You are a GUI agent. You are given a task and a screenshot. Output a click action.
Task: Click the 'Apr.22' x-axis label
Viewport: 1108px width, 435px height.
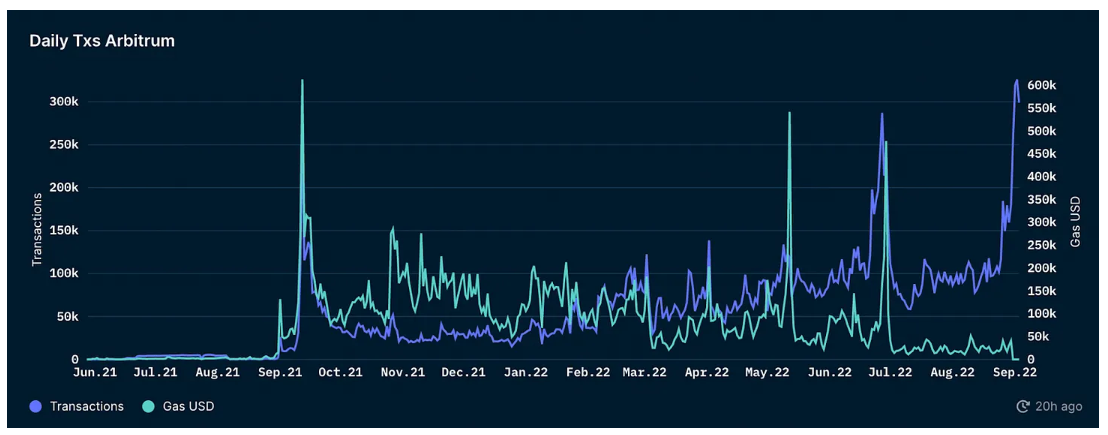tap(707, 372)
